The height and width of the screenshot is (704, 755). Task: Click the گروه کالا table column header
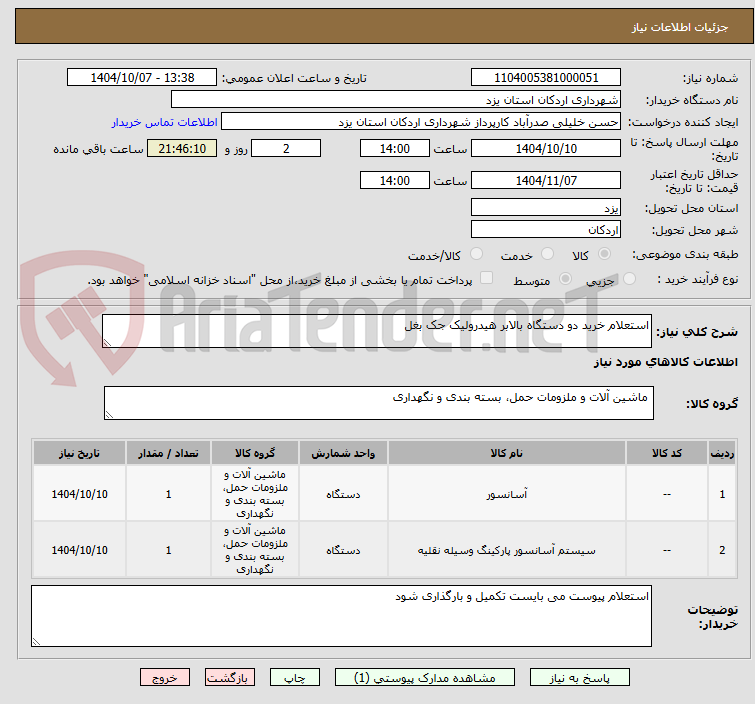255,453
